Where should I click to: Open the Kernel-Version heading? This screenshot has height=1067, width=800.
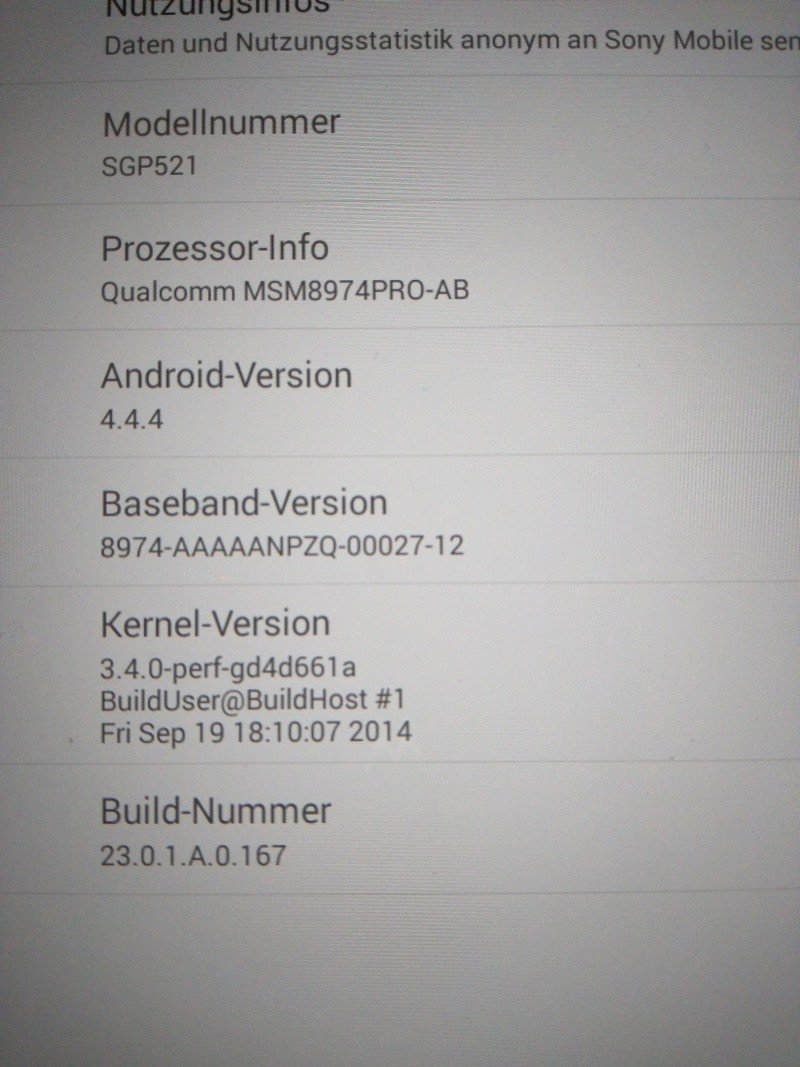216,624
